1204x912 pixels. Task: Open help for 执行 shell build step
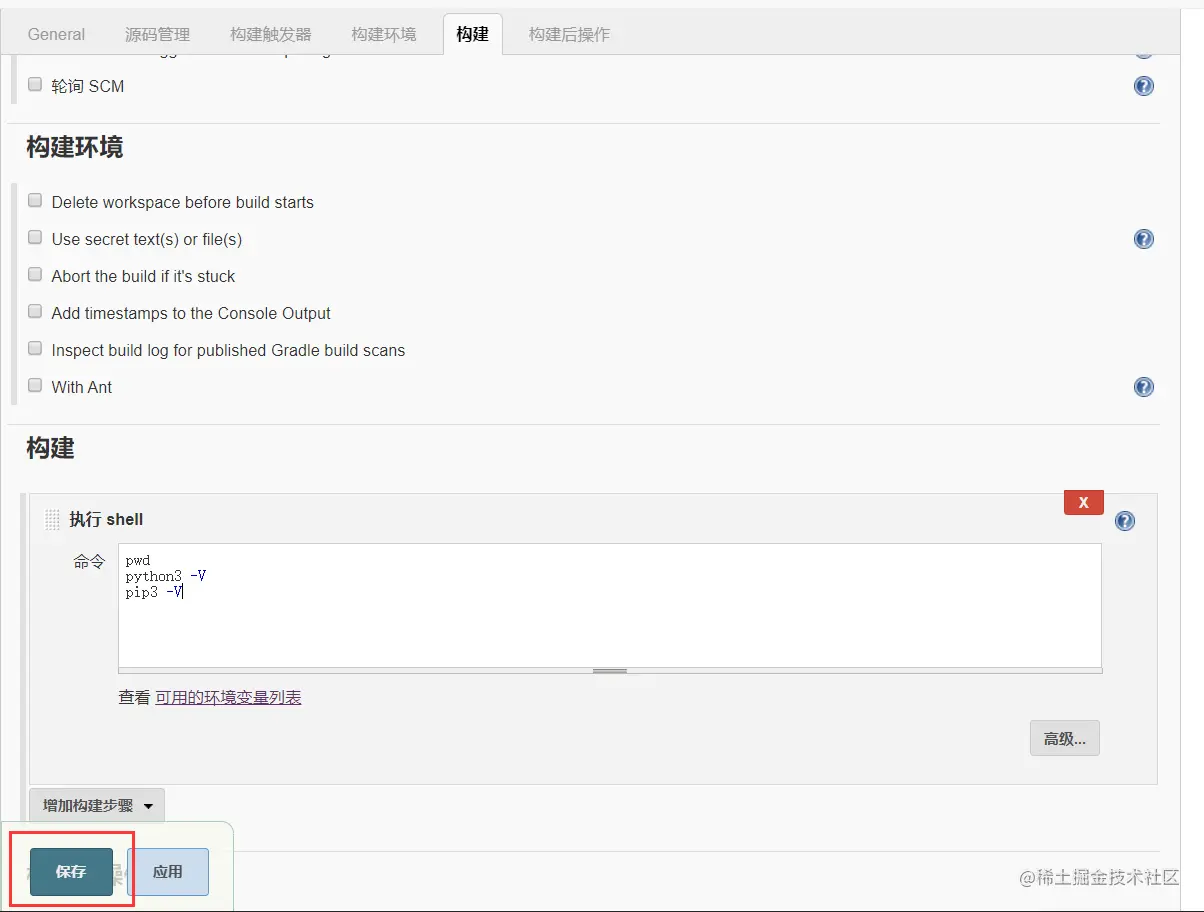[x=1125, y=521]
